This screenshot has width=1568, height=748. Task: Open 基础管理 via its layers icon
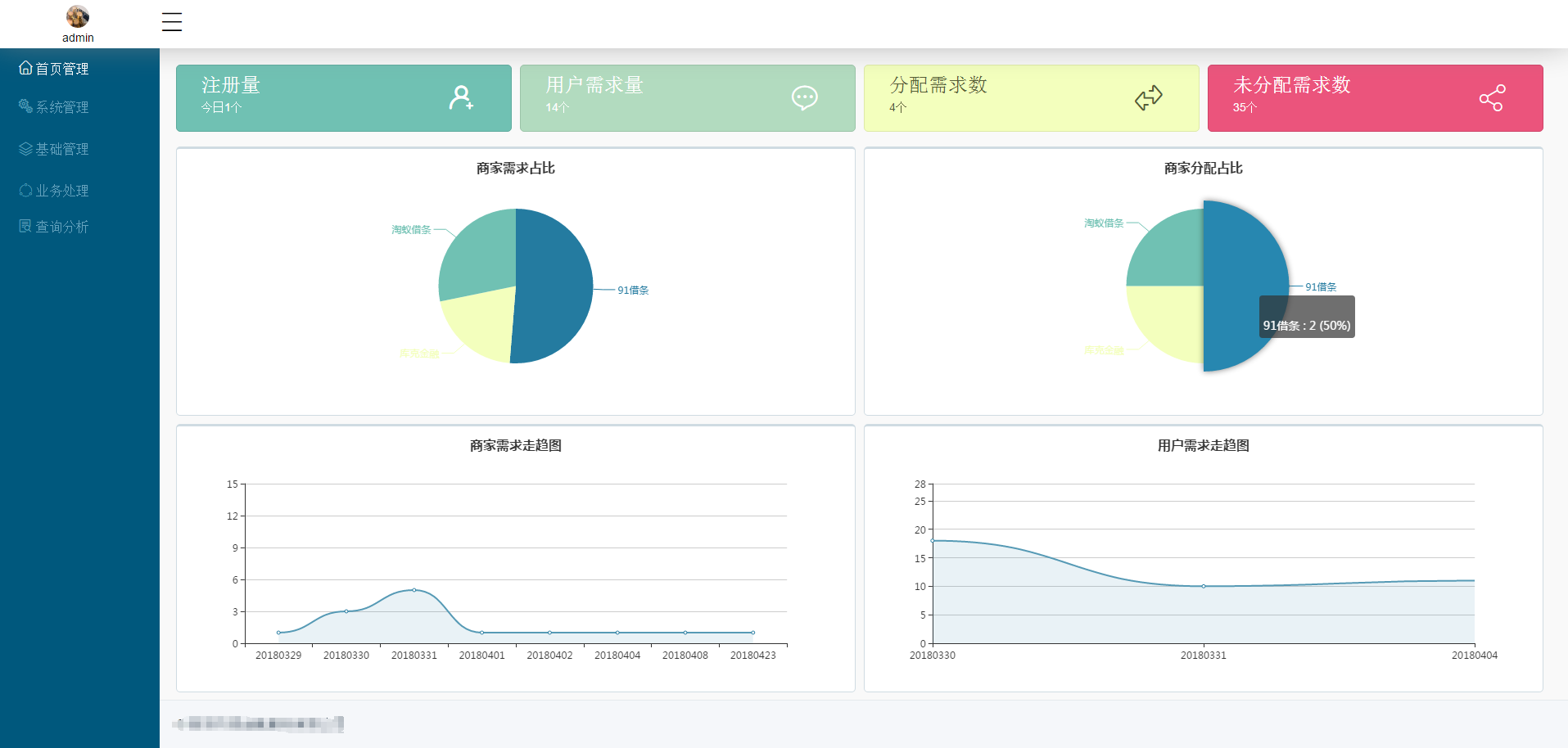tap(25, 148)
